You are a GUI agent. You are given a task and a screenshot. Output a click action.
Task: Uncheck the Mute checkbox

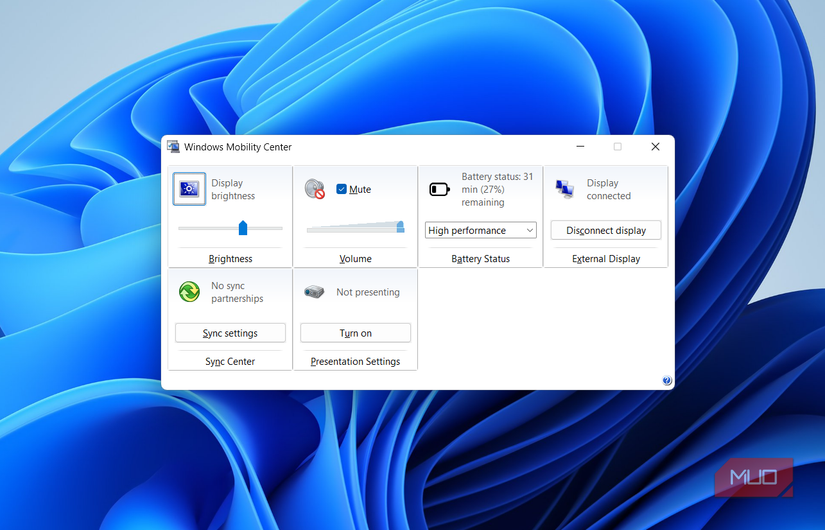coord(341,189)
